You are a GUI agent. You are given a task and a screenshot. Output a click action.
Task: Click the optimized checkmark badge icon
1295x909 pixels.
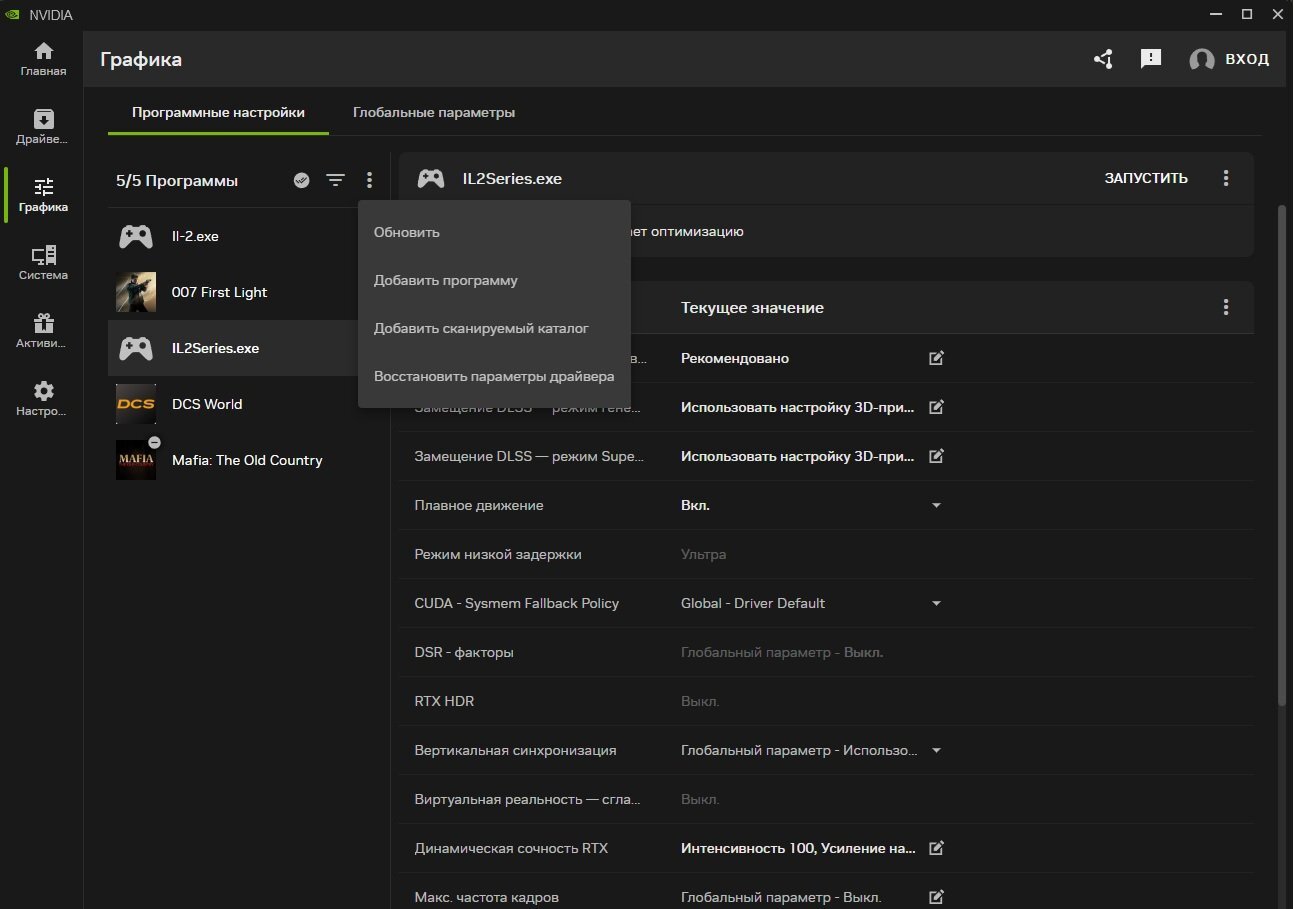tap(302, 180)
